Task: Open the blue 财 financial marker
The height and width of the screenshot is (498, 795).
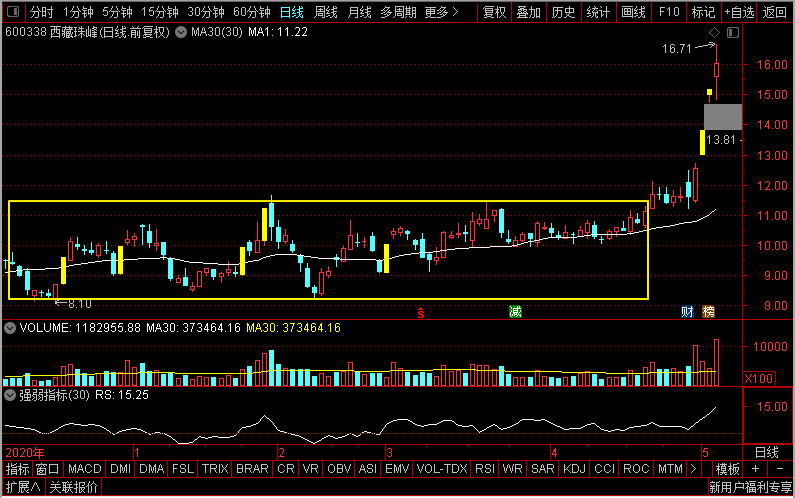Action: (687, 311)
